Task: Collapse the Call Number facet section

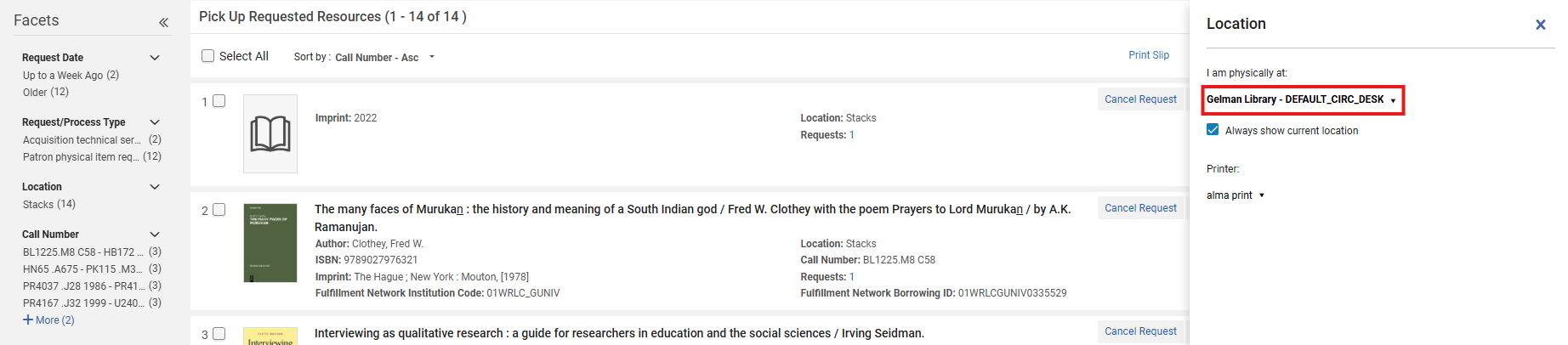Action: tap(155, 235)
